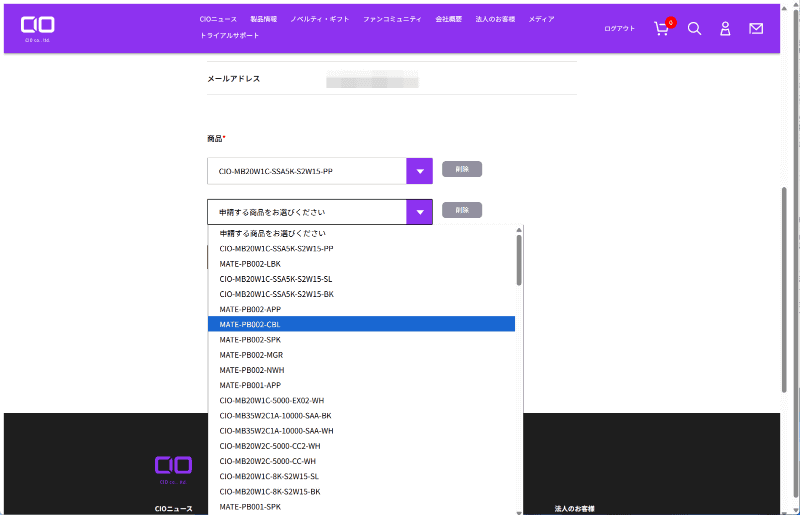The height and width of the screenshot is (515, 800).
Task: Click the CIO logo in header
Action: click(x=37, y=29)
